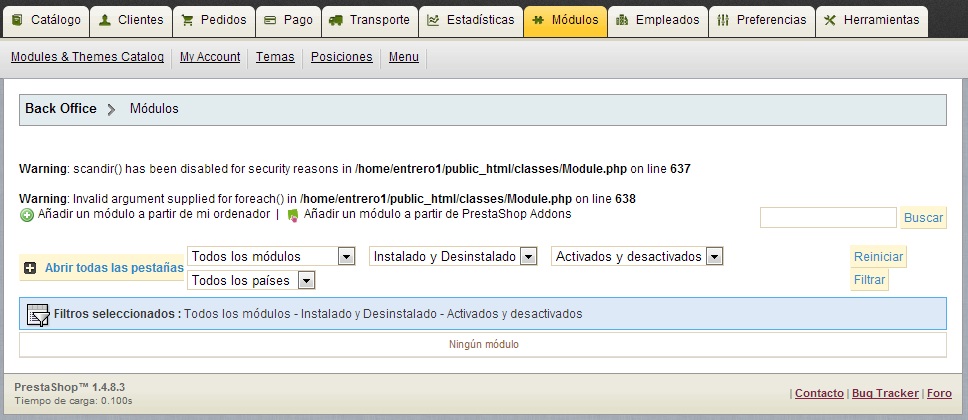Expand the Instalado y Desinstalado dropdown

point(453,256)
